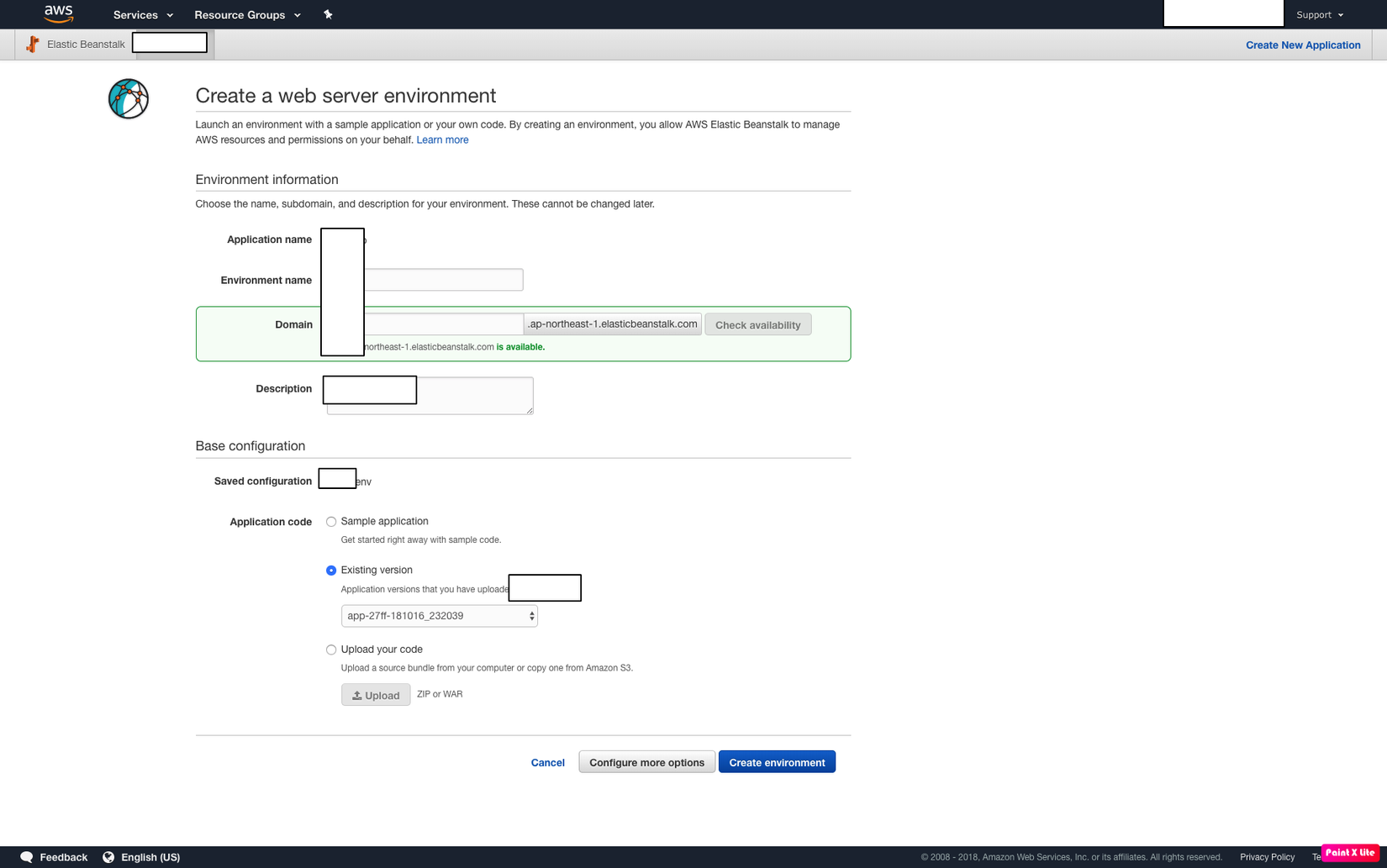The width and height of the screenshot is (1387, 868).
Task: Click the Elastic Beanstalk service icon
Action: pyautogui.click(x=33, y=45)
